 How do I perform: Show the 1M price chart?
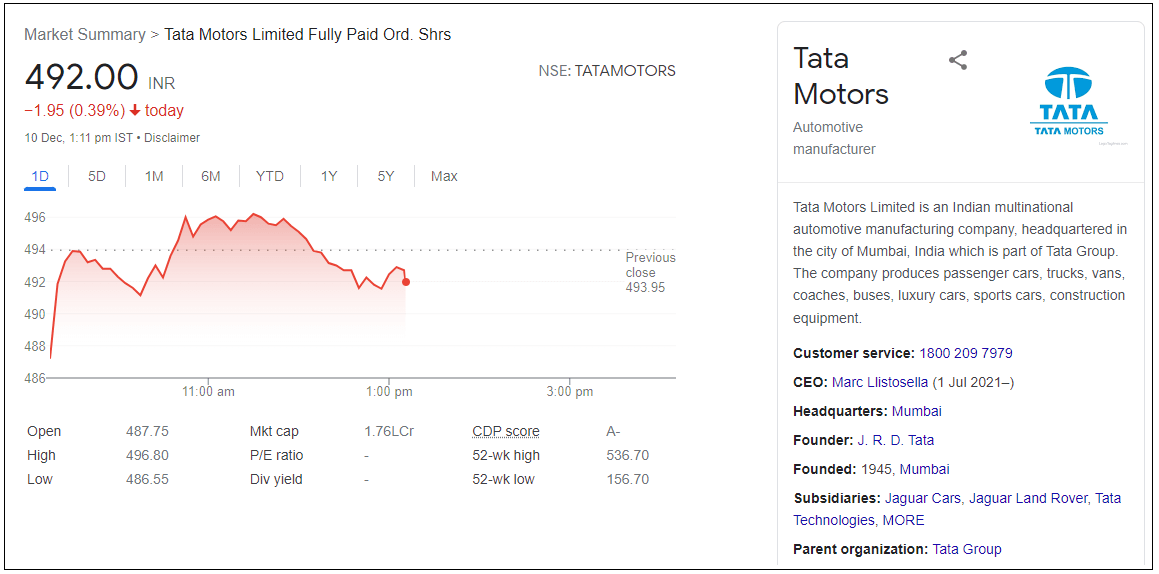coord(154,177)
